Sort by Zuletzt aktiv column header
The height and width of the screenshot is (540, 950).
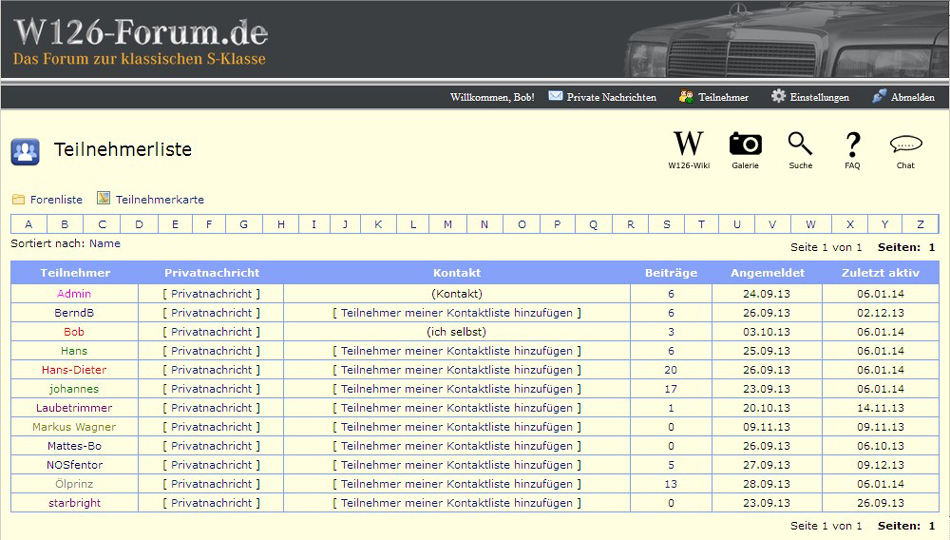click(x=880, y=273)
